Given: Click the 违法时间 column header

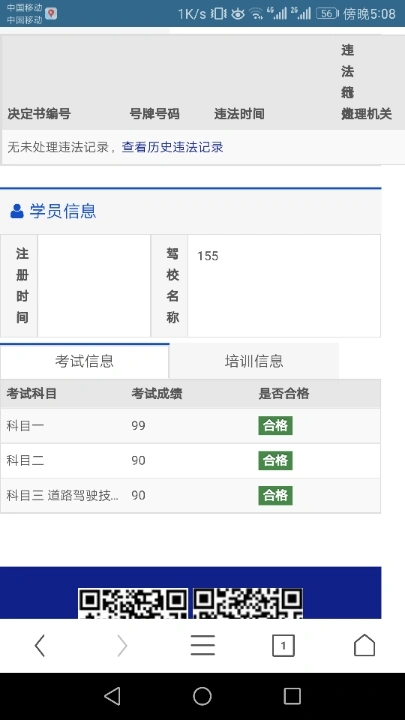Looking at the screenshot, I should [x=239, y=114].
